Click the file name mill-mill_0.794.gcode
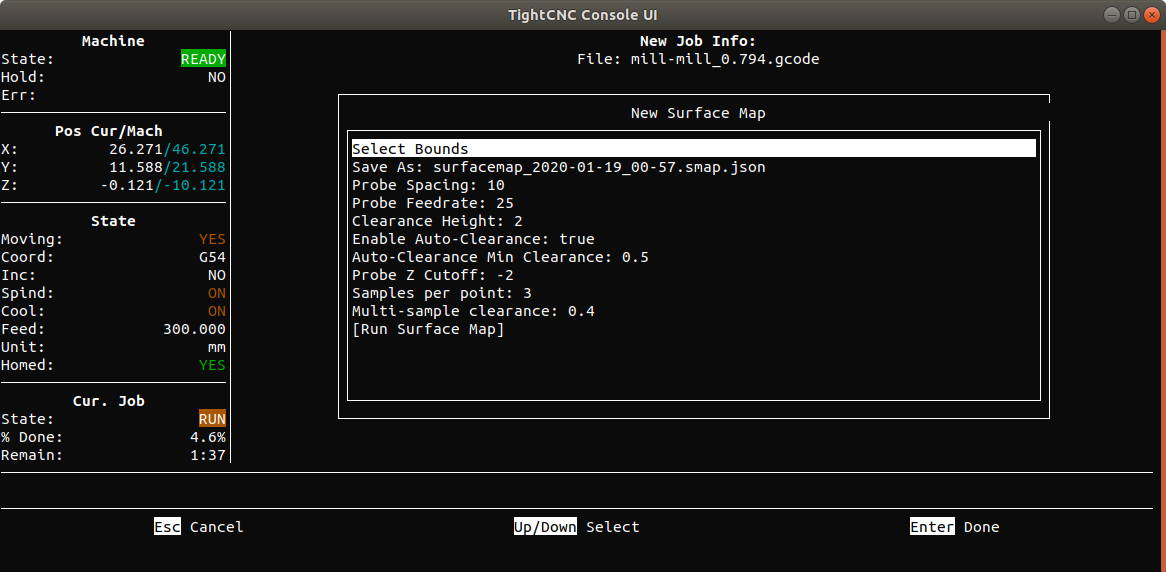 [725, 60]
